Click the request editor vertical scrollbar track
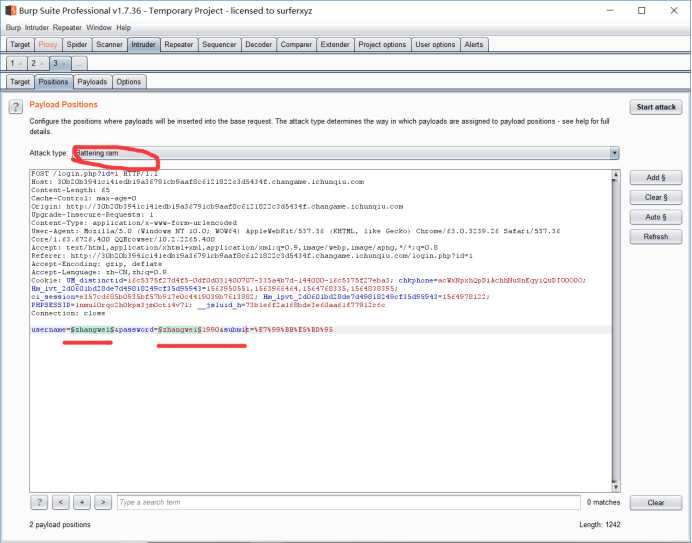 click(x=616, y=331)
